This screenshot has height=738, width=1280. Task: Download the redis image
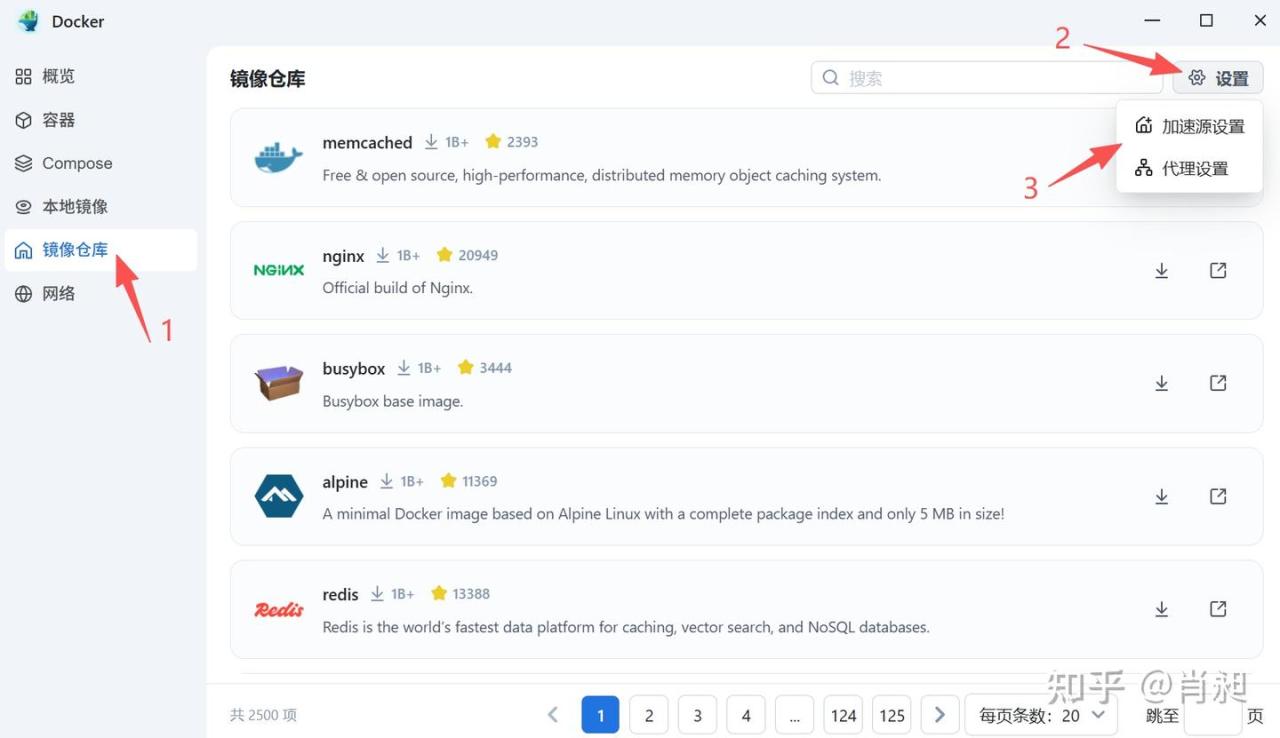coord(1161,609)
